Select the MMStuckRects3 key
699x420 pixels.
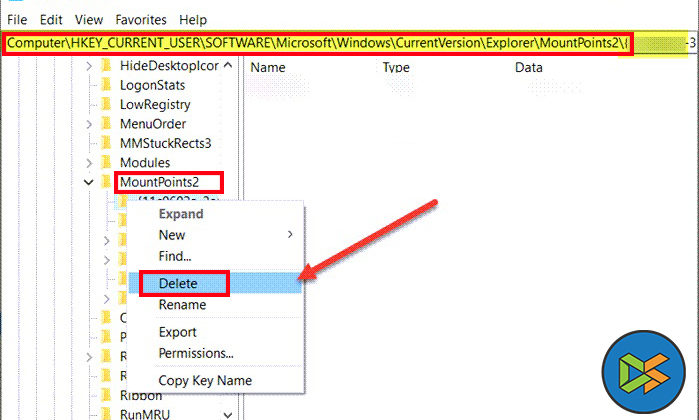(x=165, y=143)
